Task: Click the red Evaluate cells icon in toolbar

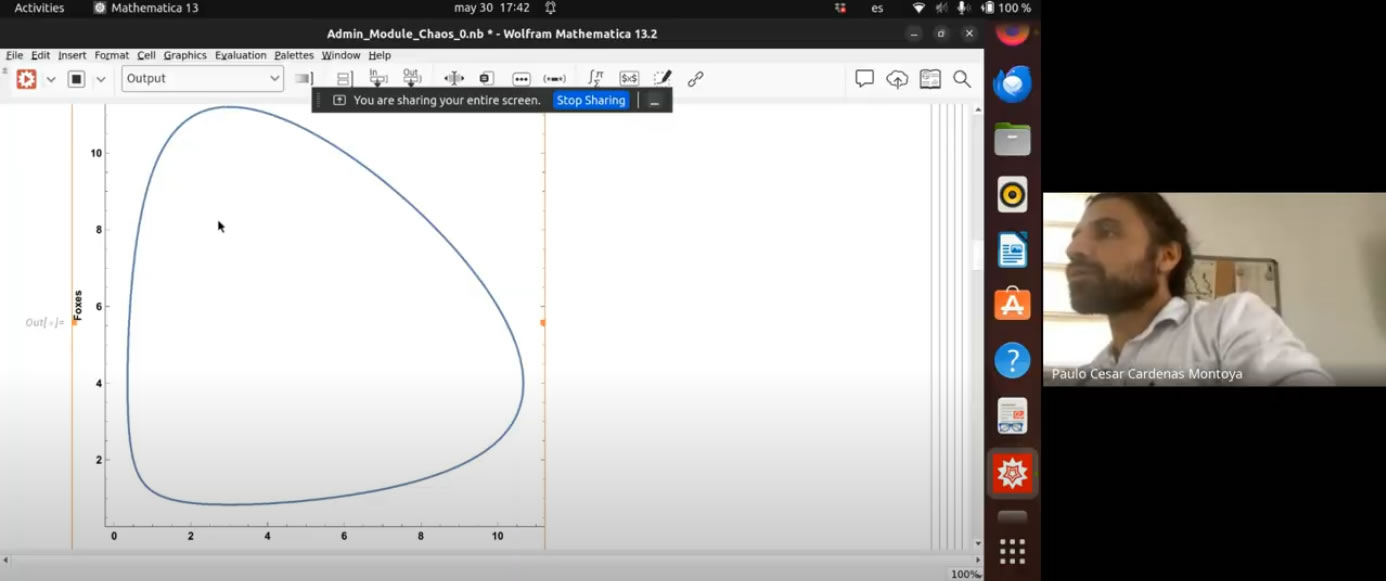Action: pyautogui.click(x=27, y=79)
